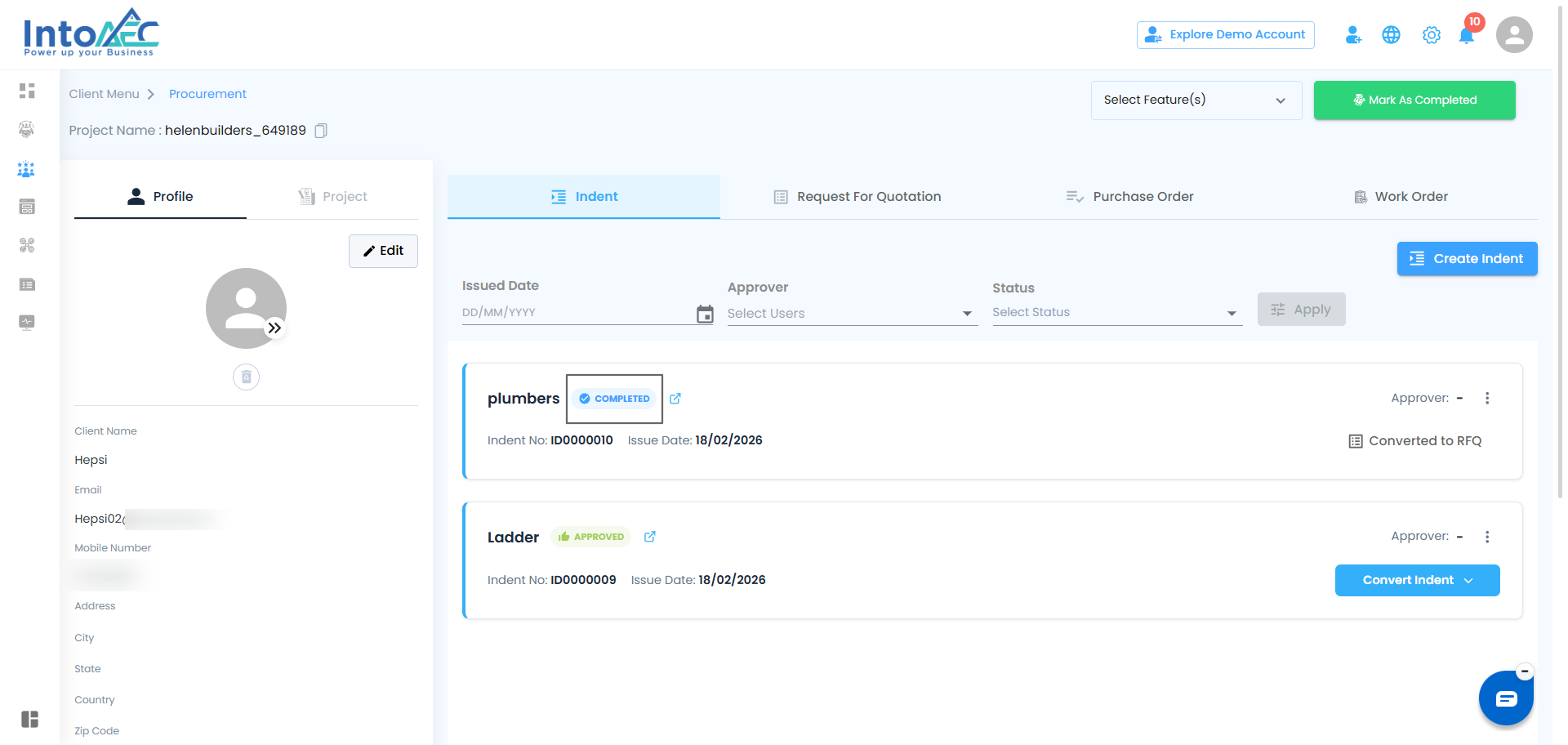Open the second sidebar icon below dashboard

pyautogui.click(x=27, y=129)
